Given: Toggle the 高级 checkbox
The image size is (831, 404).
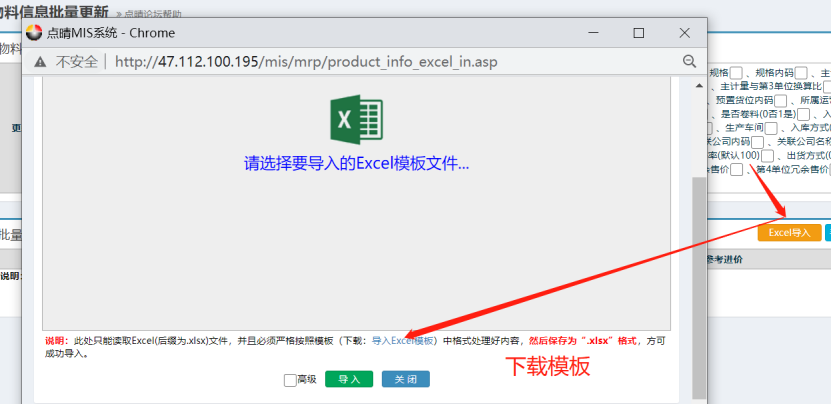Looking at the screenshot, I should [290, 380].
